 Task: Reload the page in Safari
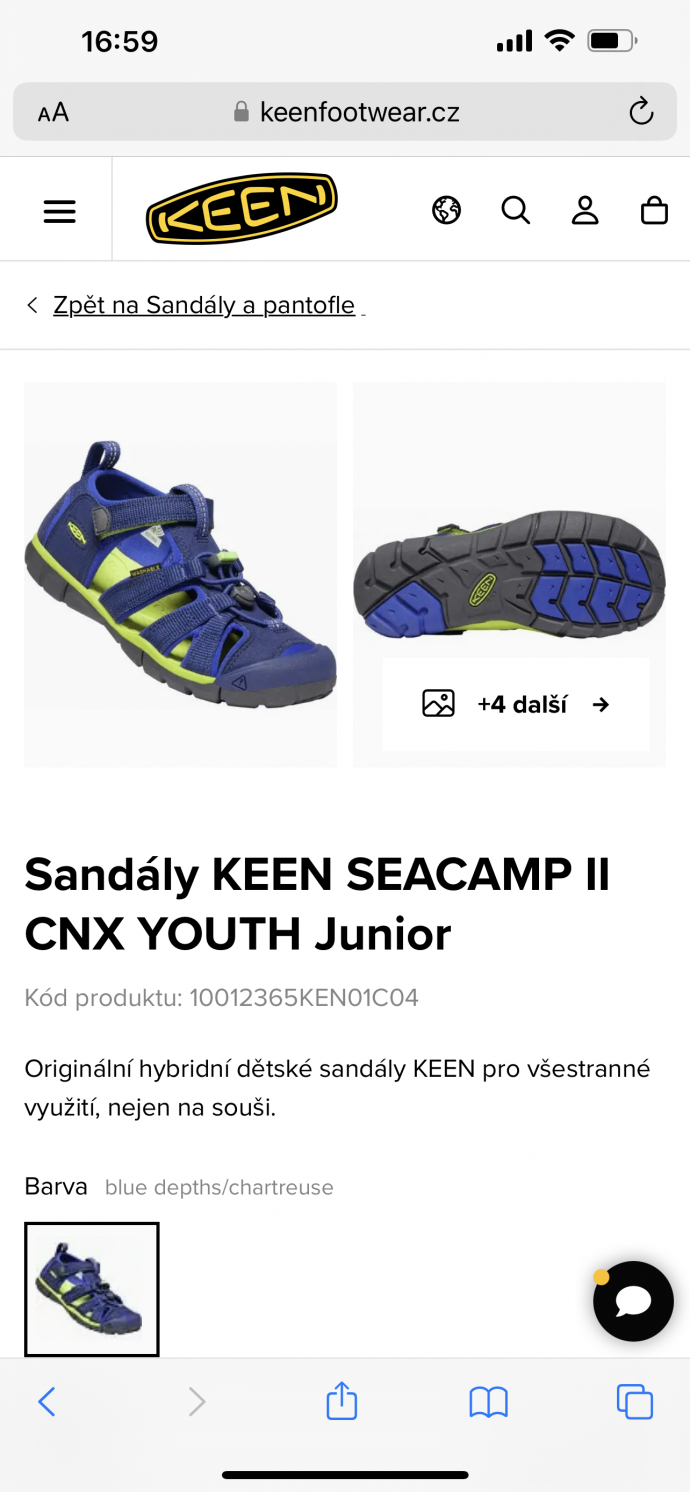point(641,112)
